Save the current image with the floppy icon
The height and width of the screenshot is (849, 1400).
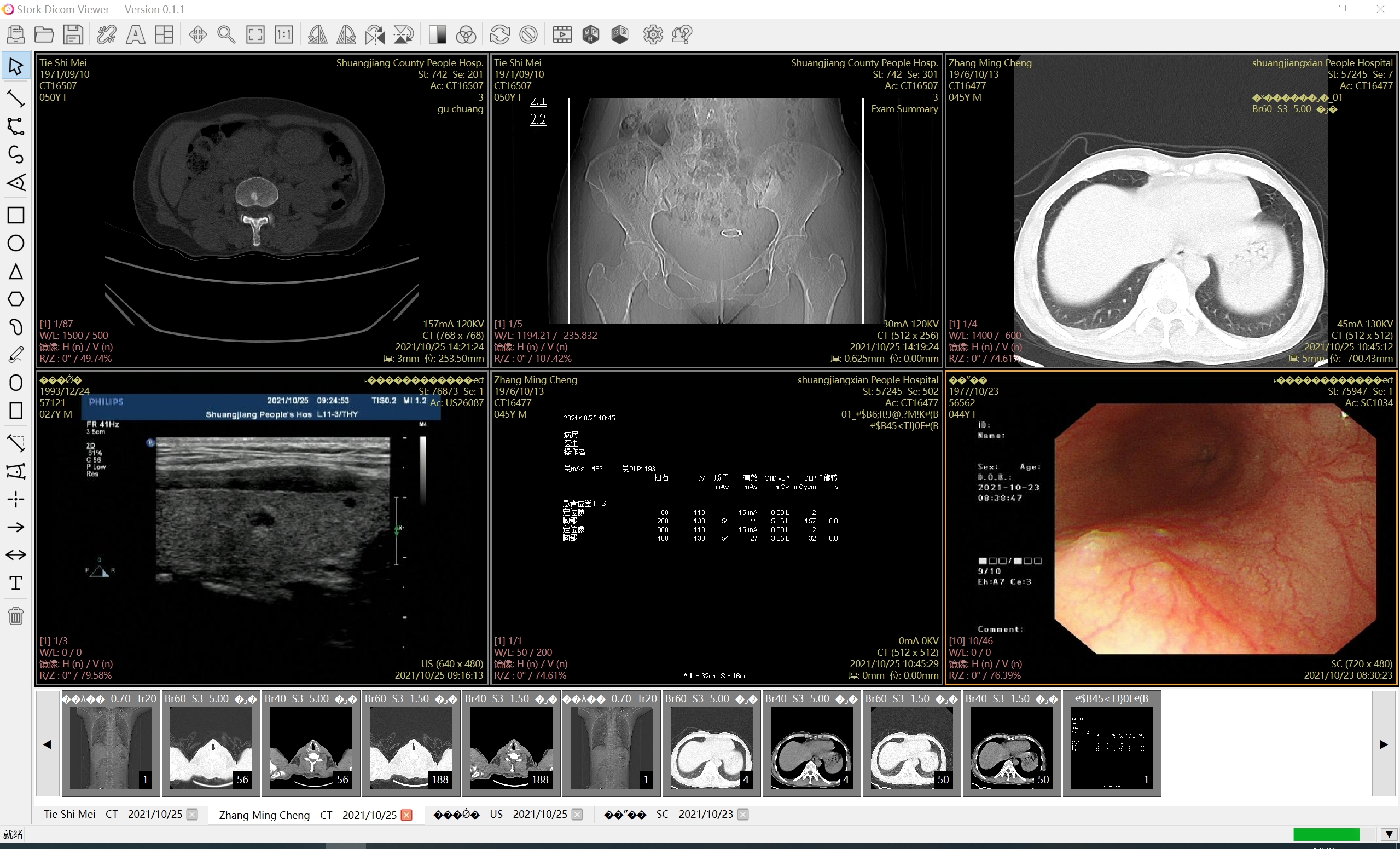(x=73, y=34)
